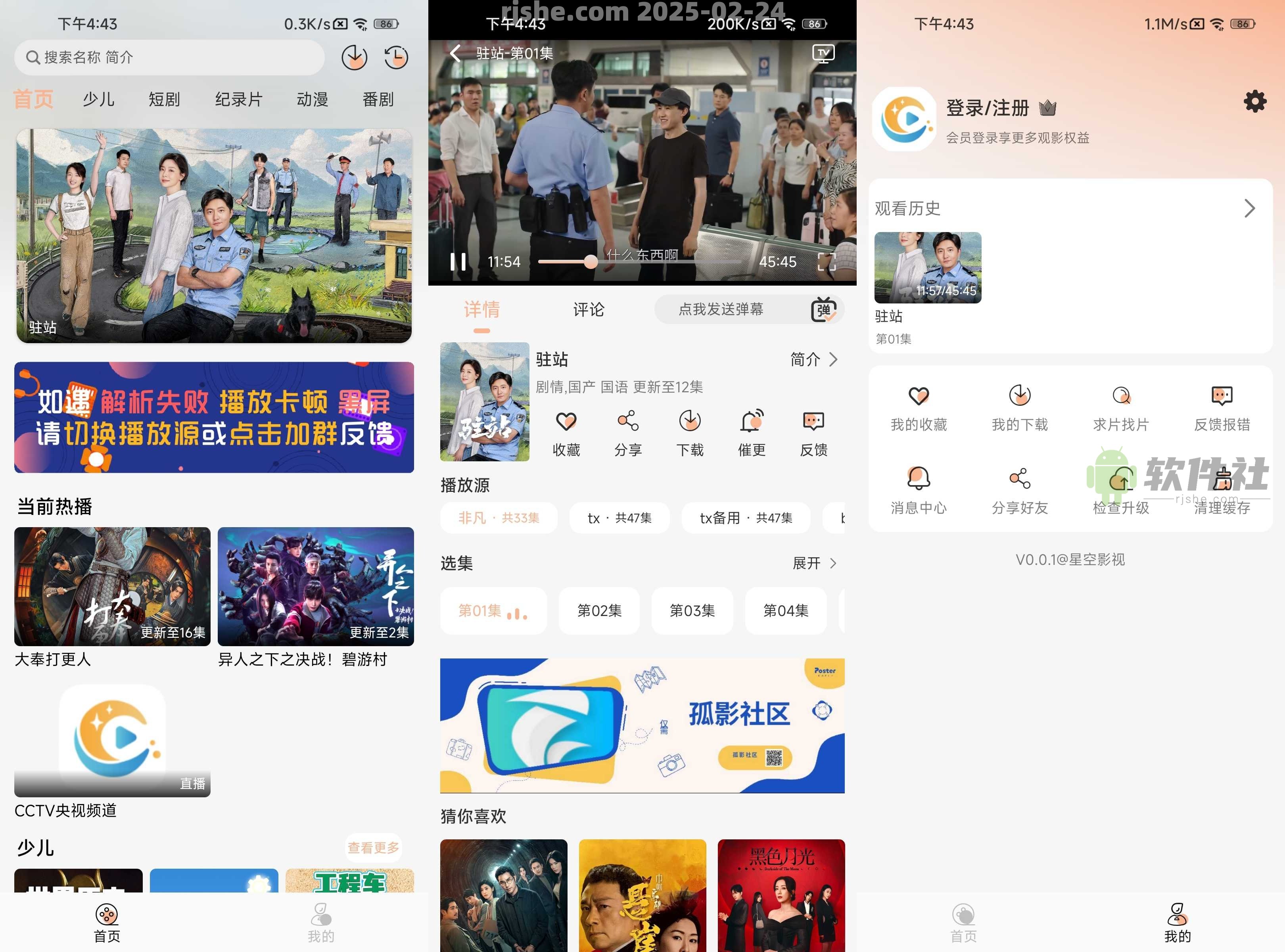Switch to the 纪录片 tab
1285x952 pixels.
pos(239,100)
